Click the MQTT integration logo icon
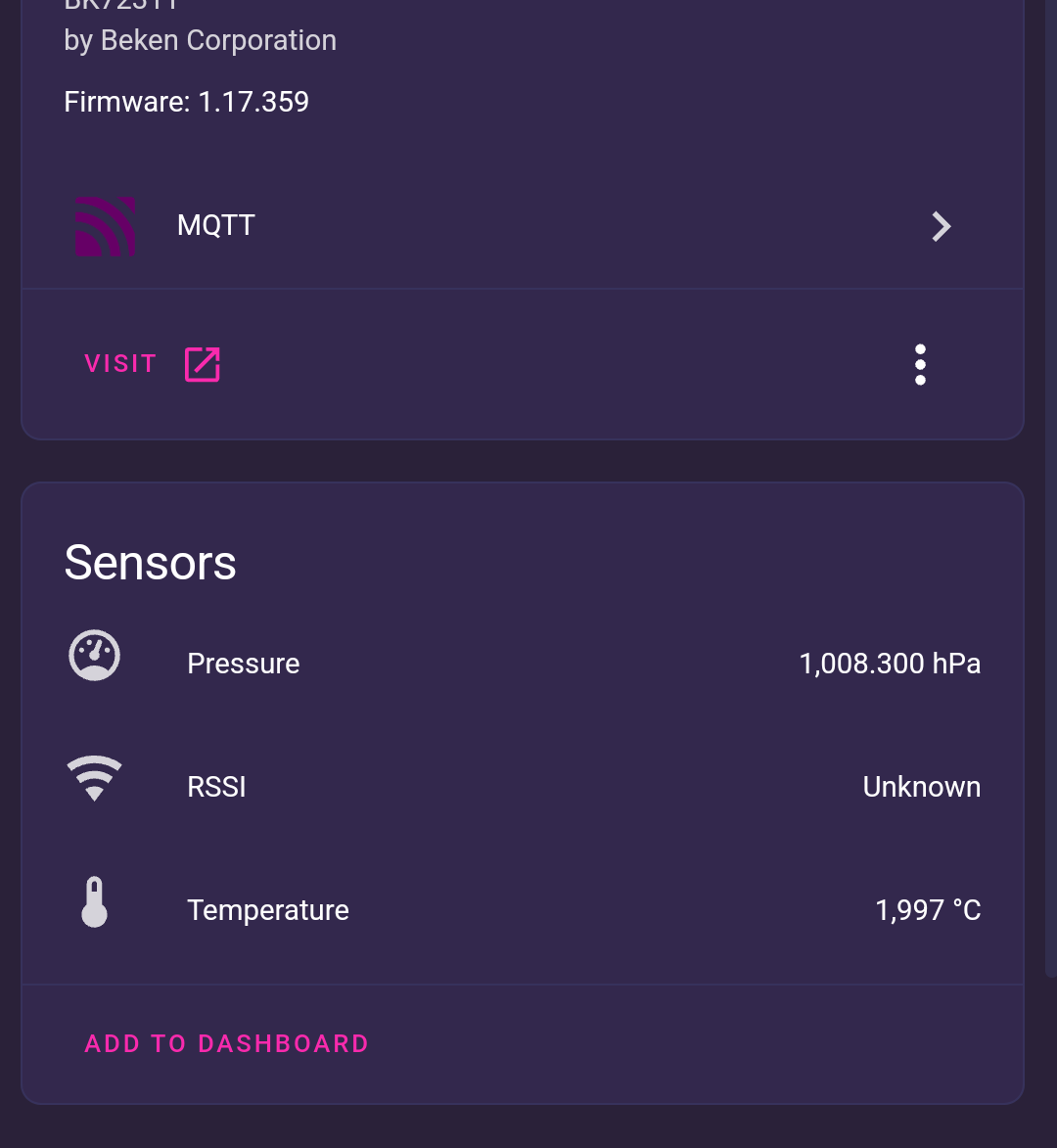Image resolution: width=1057 pixels, height=1148 pixels. coord(106,226)
